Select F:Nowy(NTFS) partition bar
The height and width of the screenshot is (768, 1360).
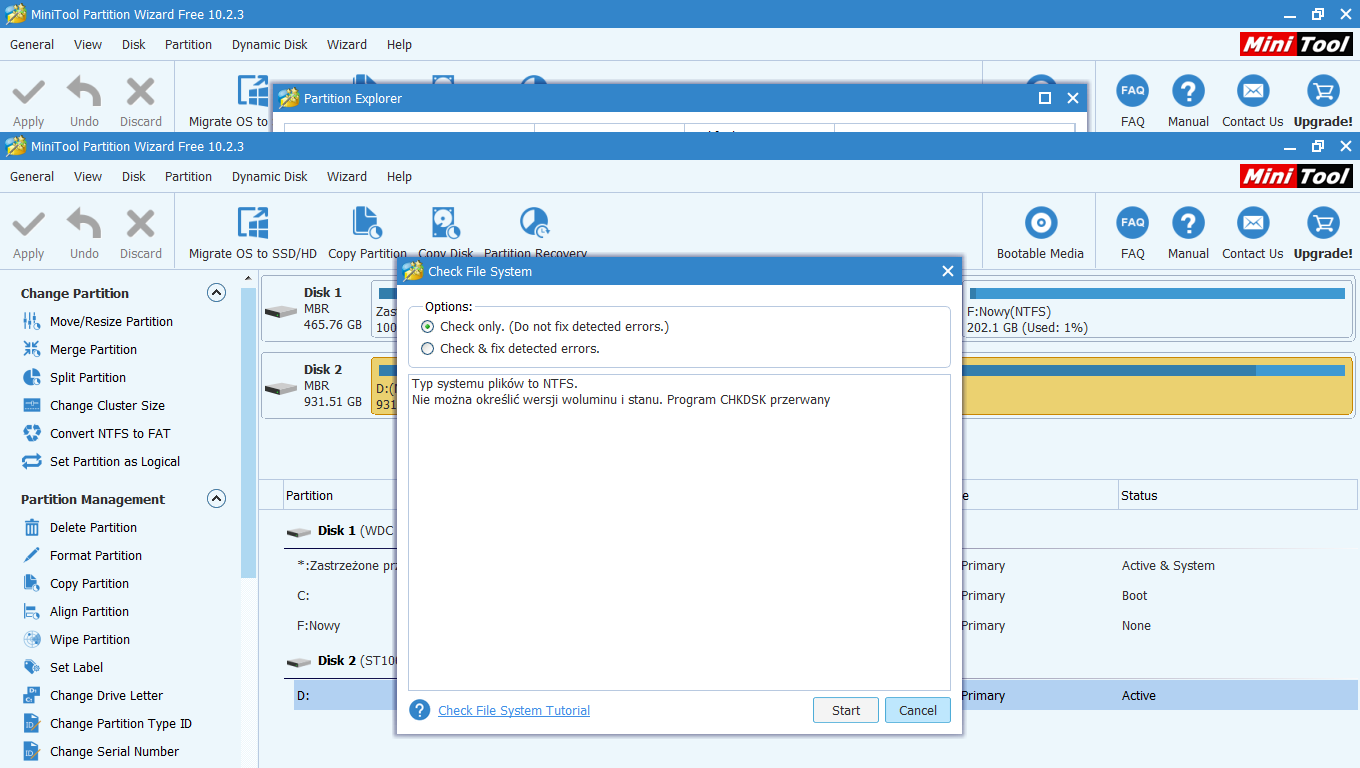click(x=1157, y=310)
